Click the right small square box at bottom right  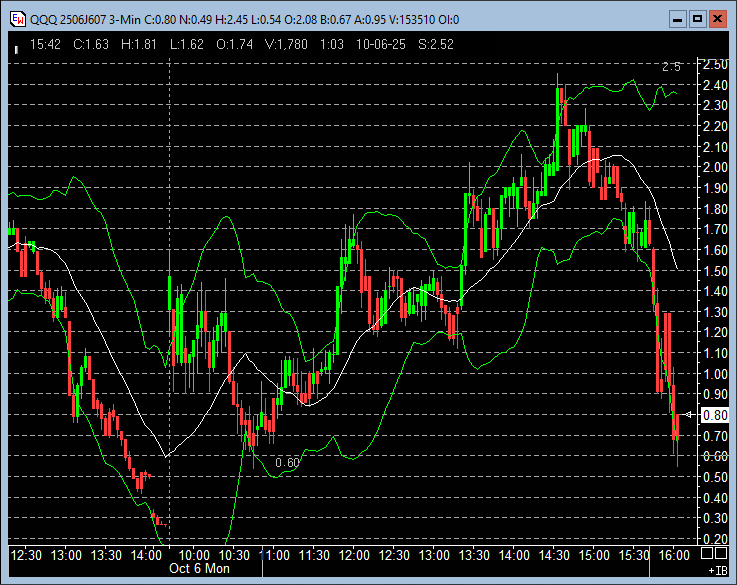(722, 552)
